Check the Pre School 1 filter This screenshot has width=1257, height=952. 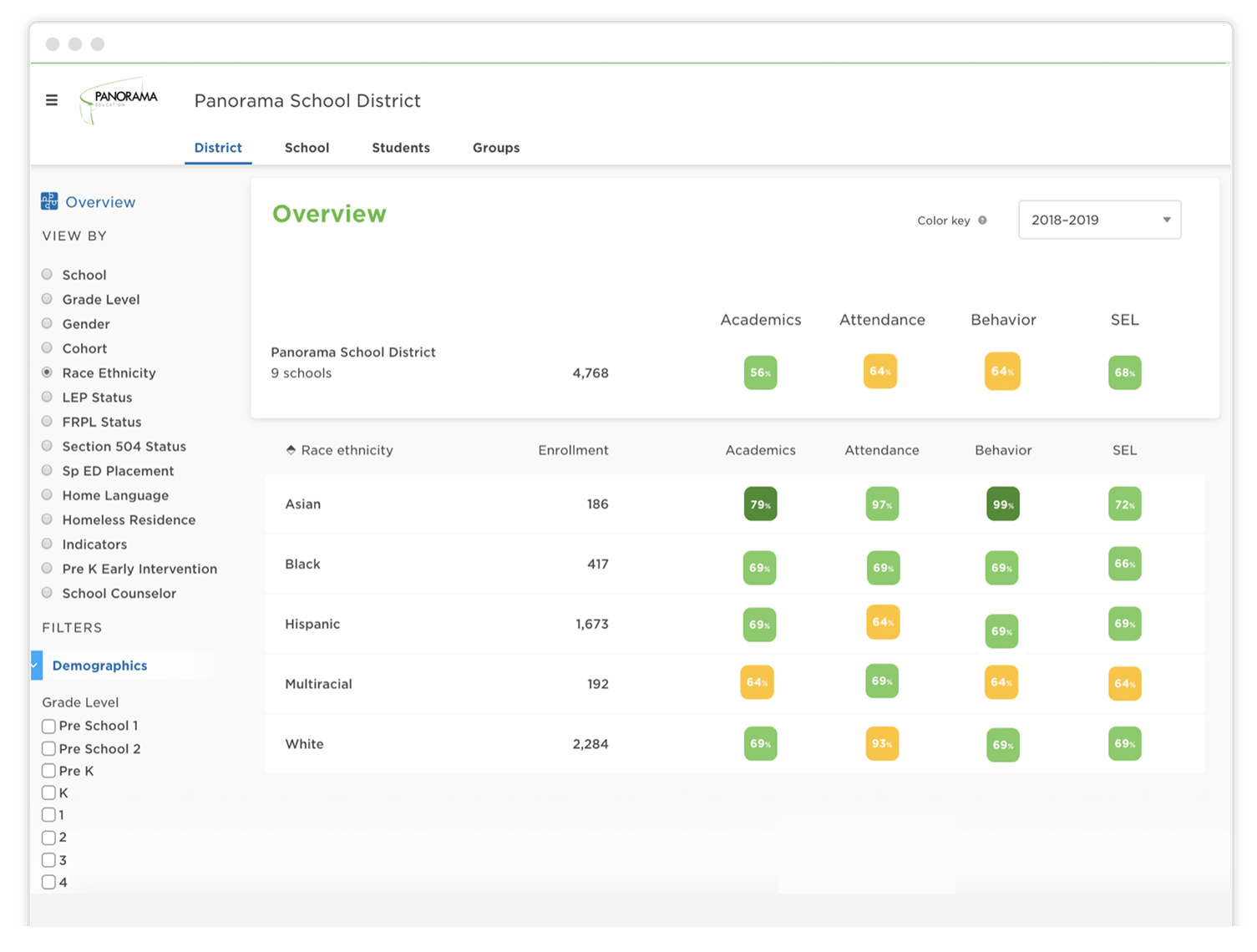click(48, 726)
